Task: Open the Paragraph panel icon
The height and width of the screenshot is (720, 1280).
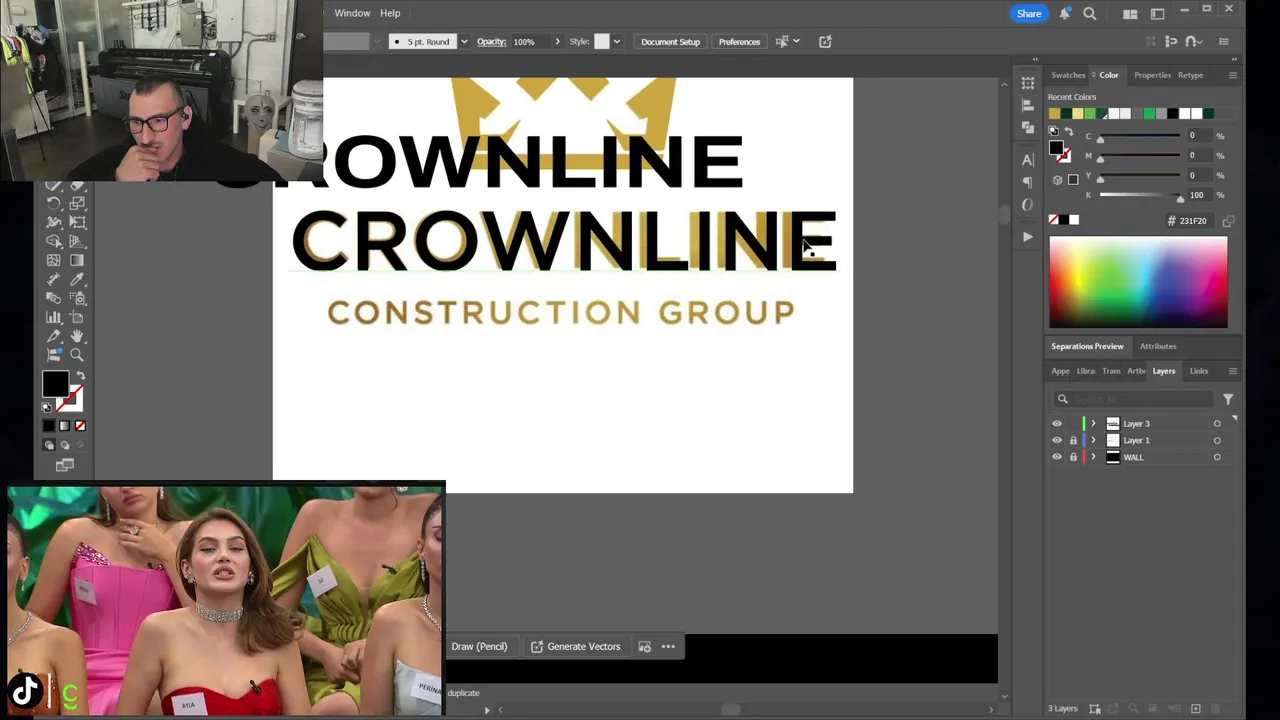Action: [x=1027, y=182]
